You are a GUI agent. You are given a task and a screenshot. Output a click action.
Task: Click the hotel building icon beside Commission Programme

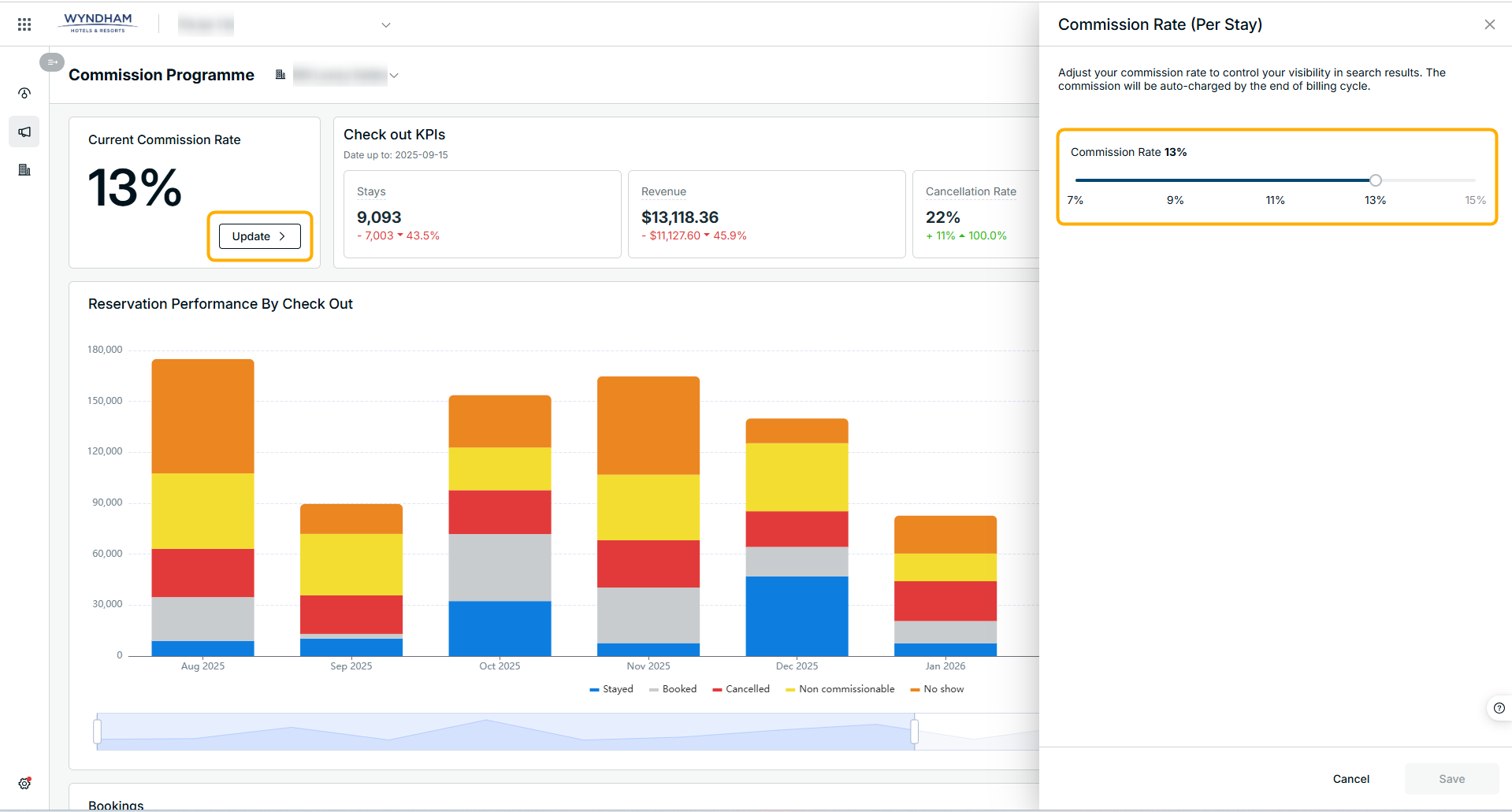pos(280,75)
